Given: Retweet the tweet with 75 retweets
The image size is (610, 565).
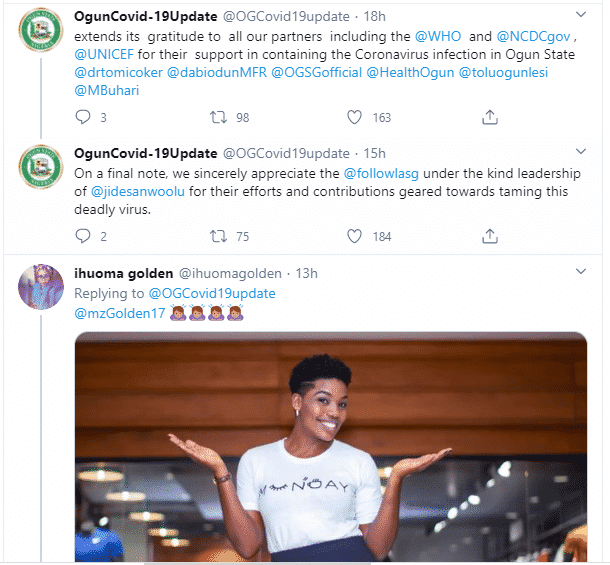Looking at the screenshot, I should 219,237.
